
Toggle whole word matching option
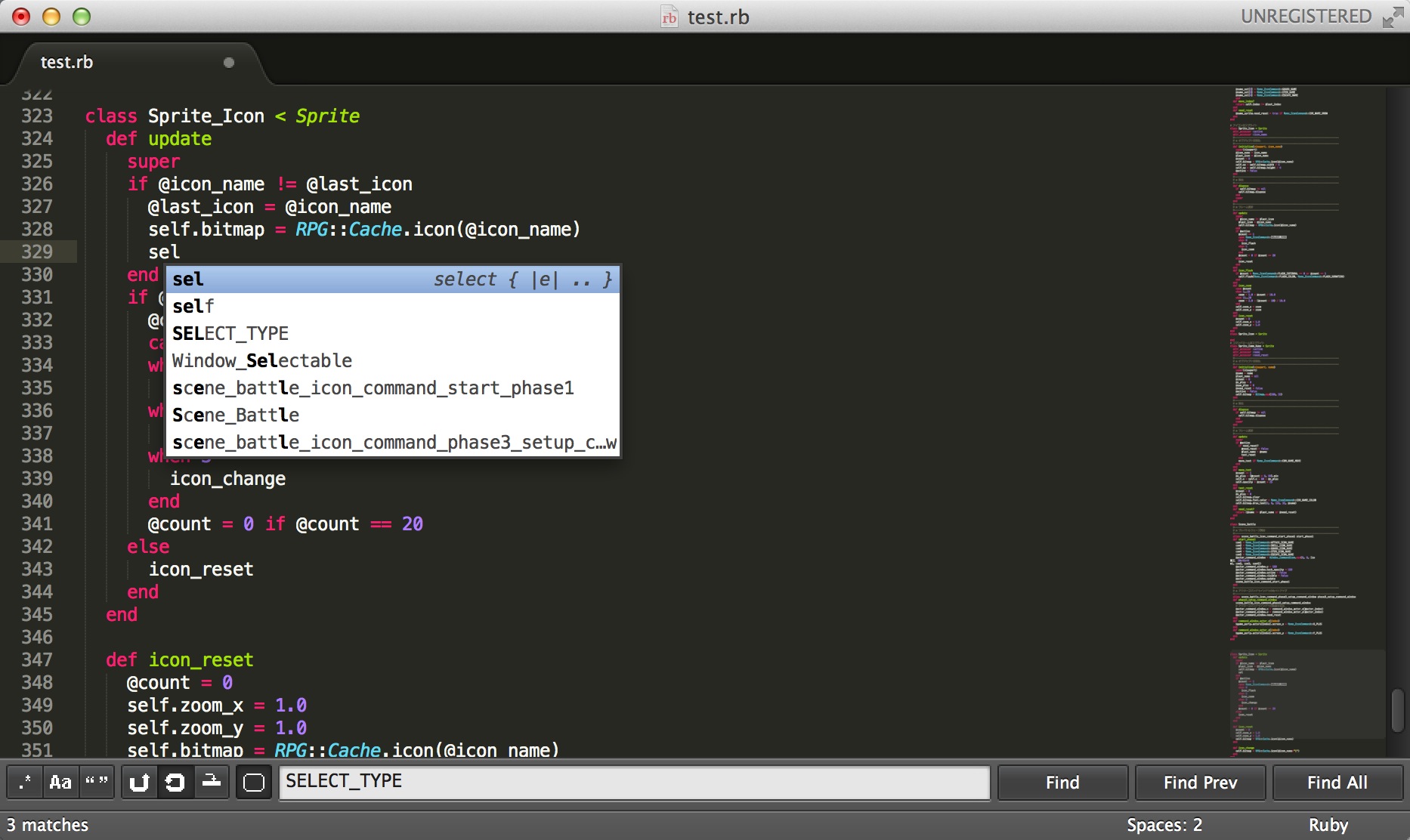[96, 783]
